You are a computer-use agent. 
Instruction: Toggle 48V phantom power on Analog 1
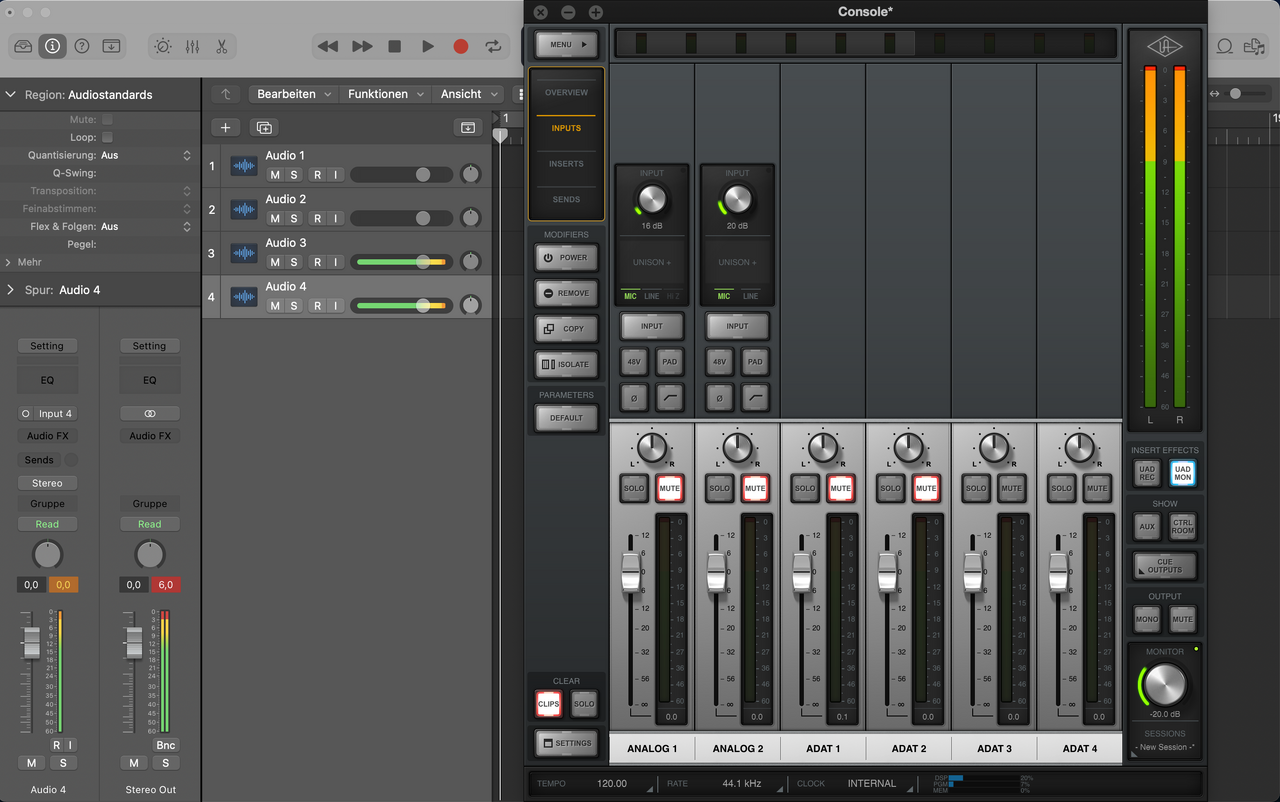(633, 362)
